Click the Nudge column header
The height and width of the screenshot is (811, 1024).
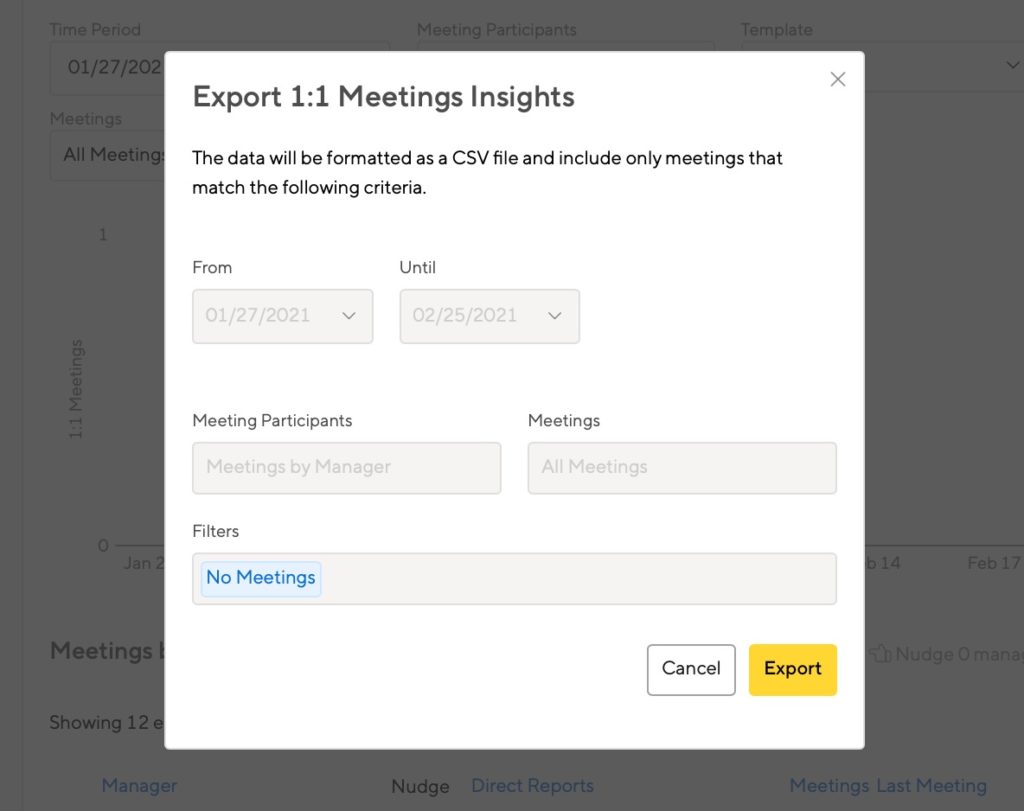[420, 786]
